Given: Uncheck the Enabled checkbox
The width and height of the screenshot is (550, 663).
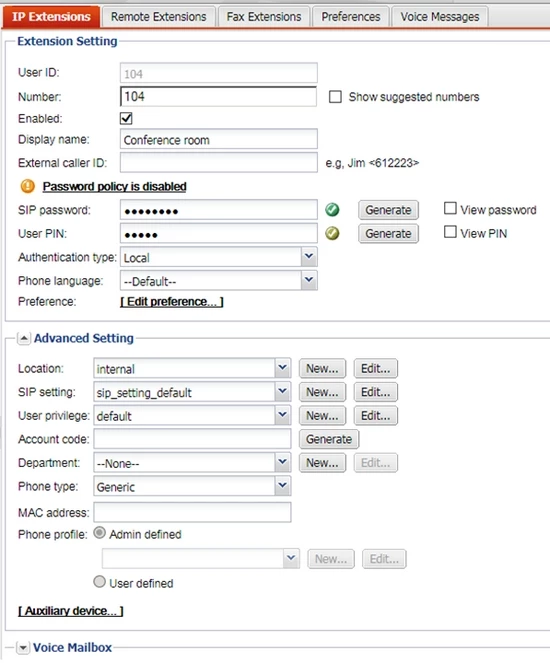Looking at the screenshot, I should 126,118.
